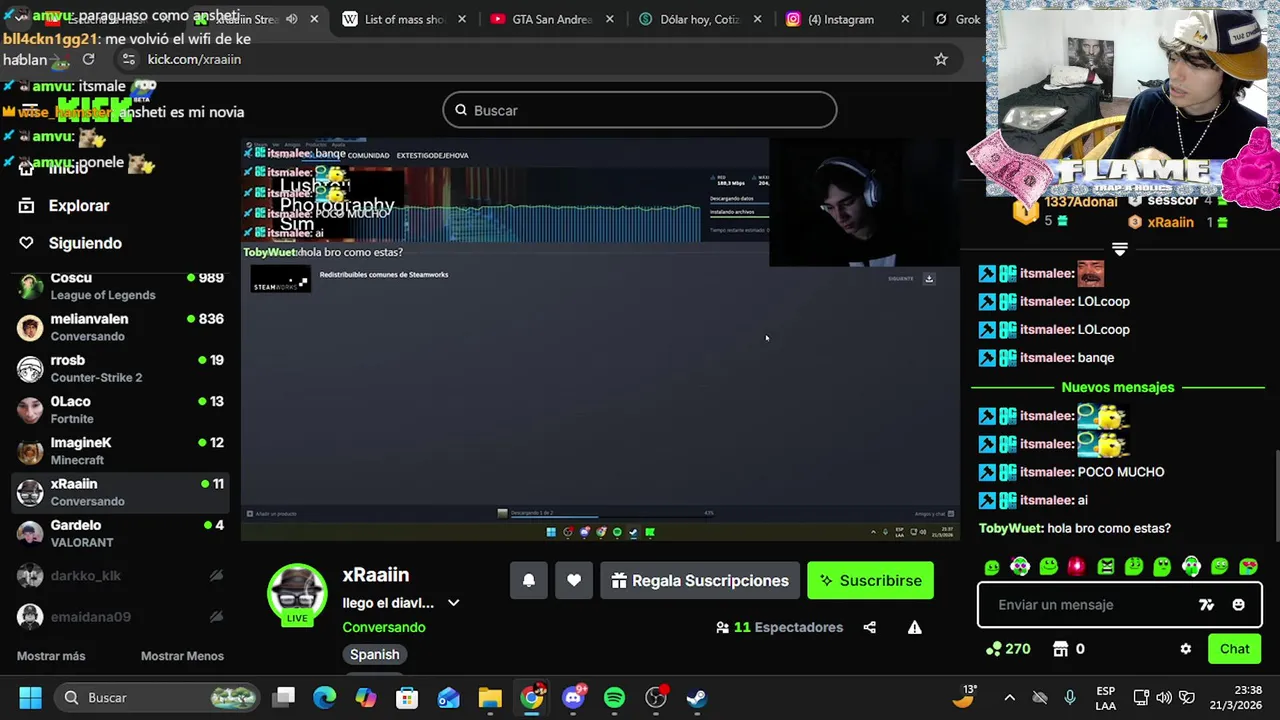Open the volume control in system tray
This screenshot has height=720, width=1280.
(x=1163, y=698)
